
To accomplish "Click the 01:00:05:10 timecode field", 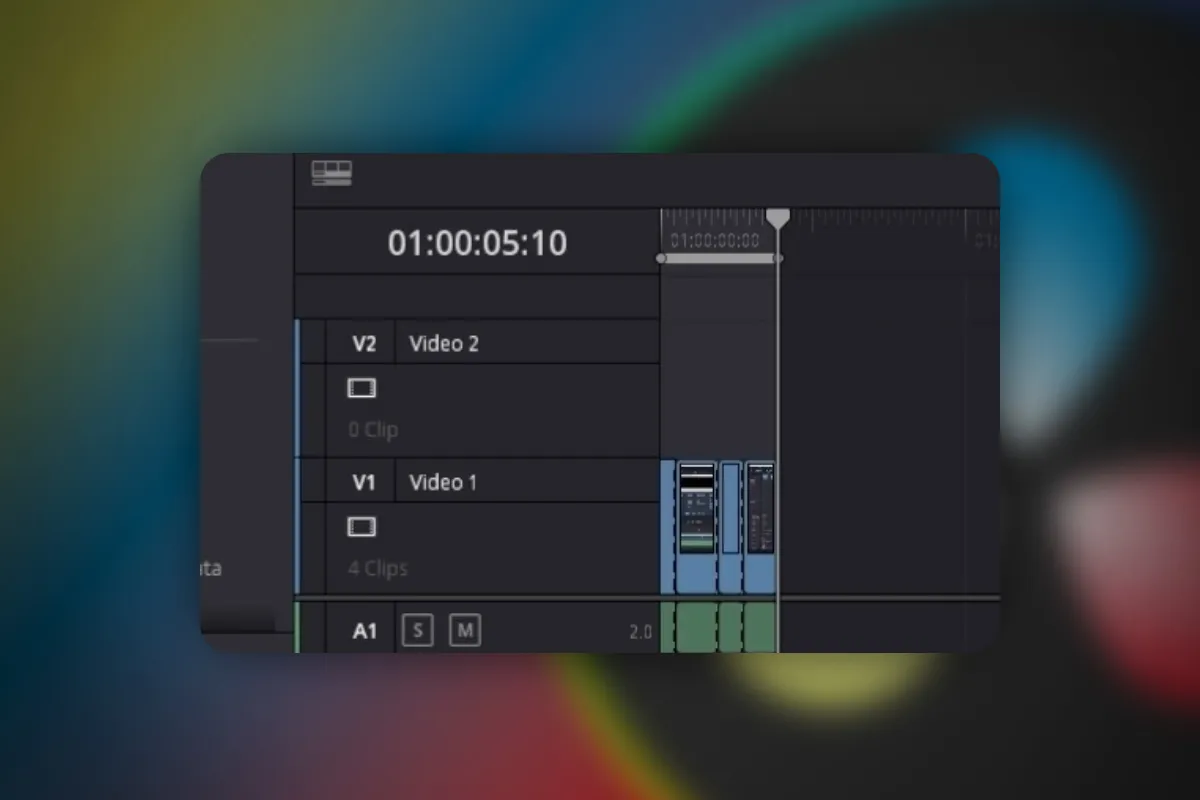I will tap(477, 243).
